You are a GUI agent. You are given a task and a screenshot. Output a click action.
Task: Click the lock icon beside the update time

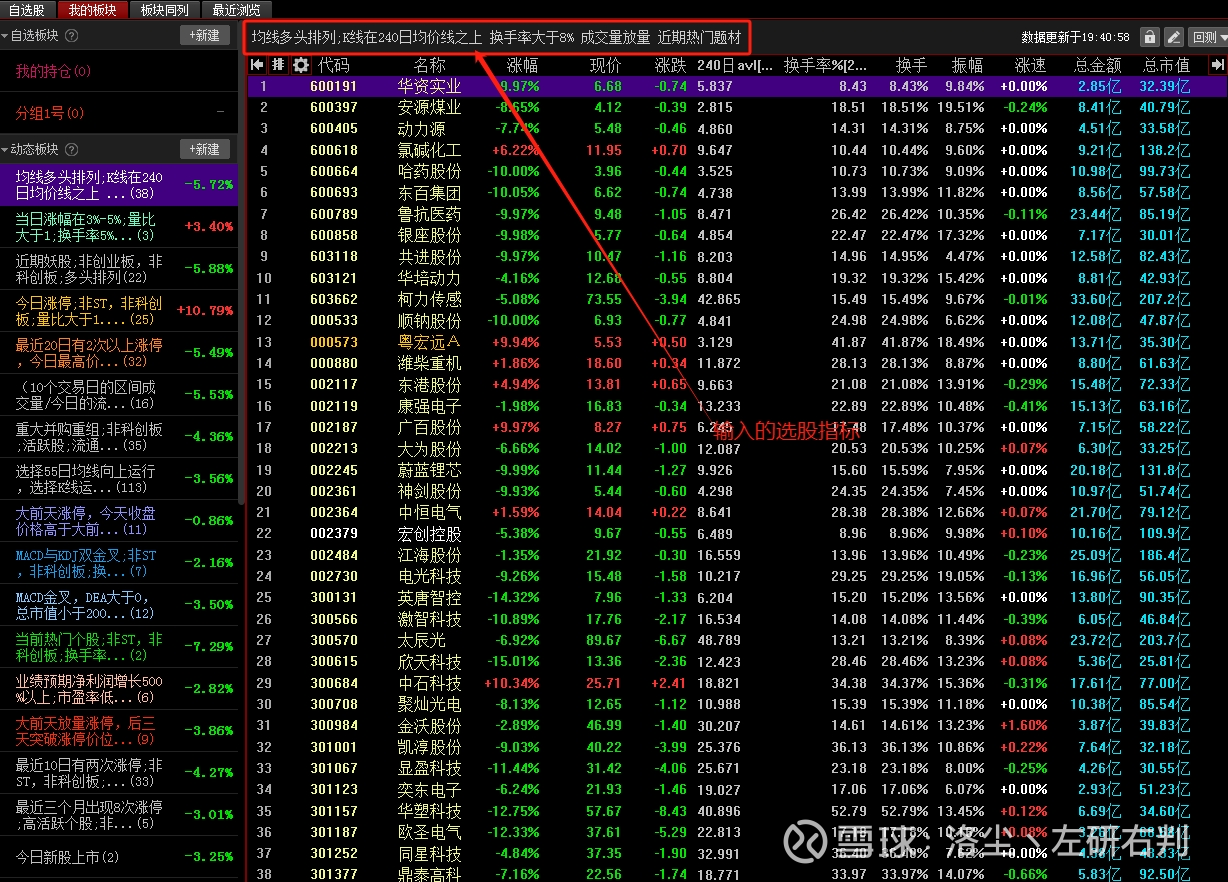(1150, 37)
